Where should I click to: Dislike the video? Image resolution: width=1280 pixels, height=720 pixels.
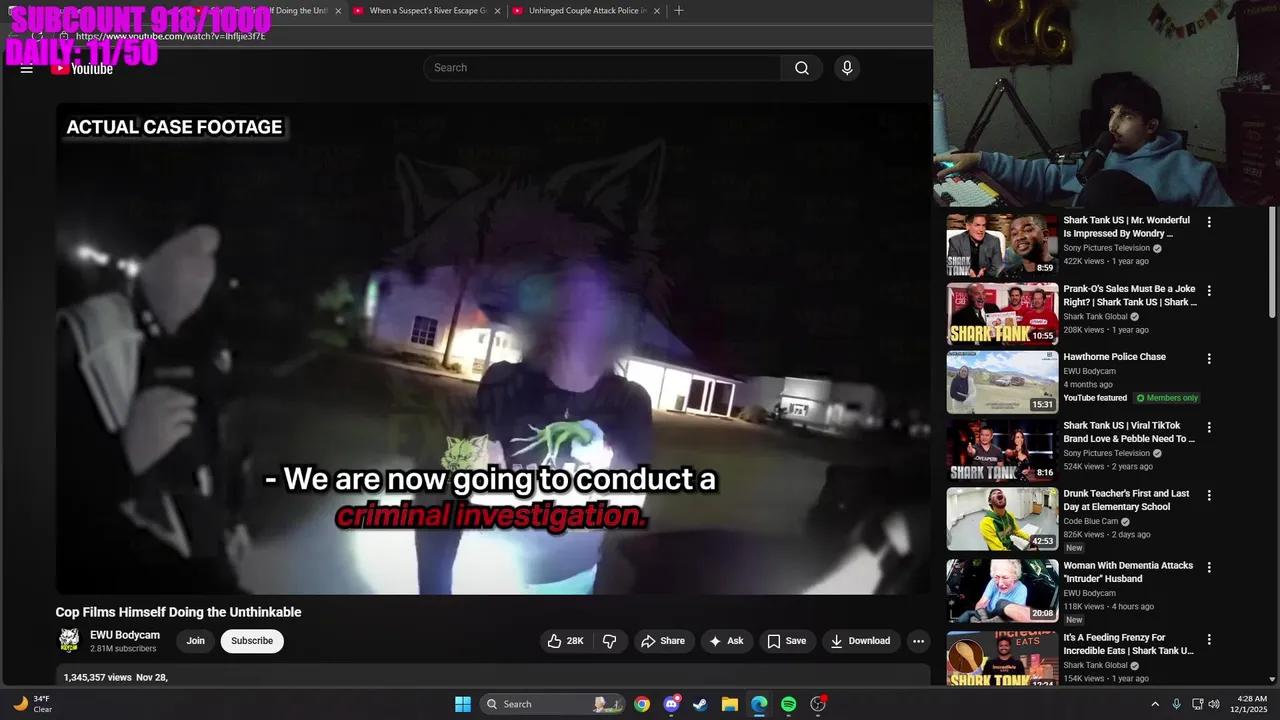(610, 640)
